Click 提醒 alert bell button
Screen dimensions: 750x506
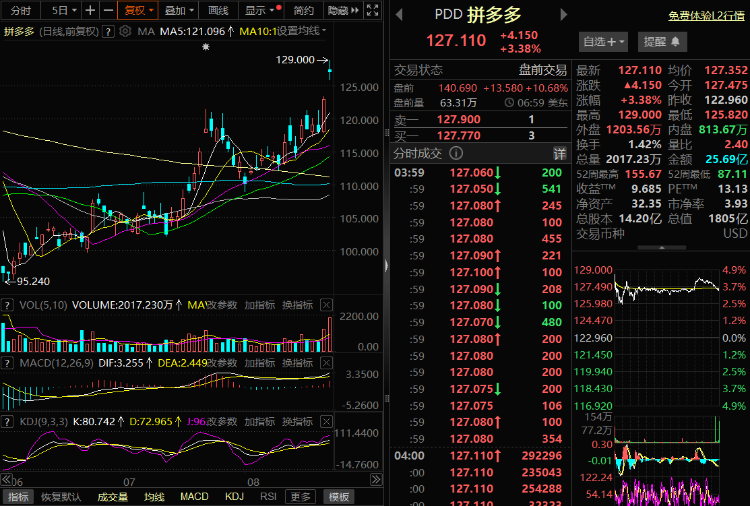[x=662, y=42]
